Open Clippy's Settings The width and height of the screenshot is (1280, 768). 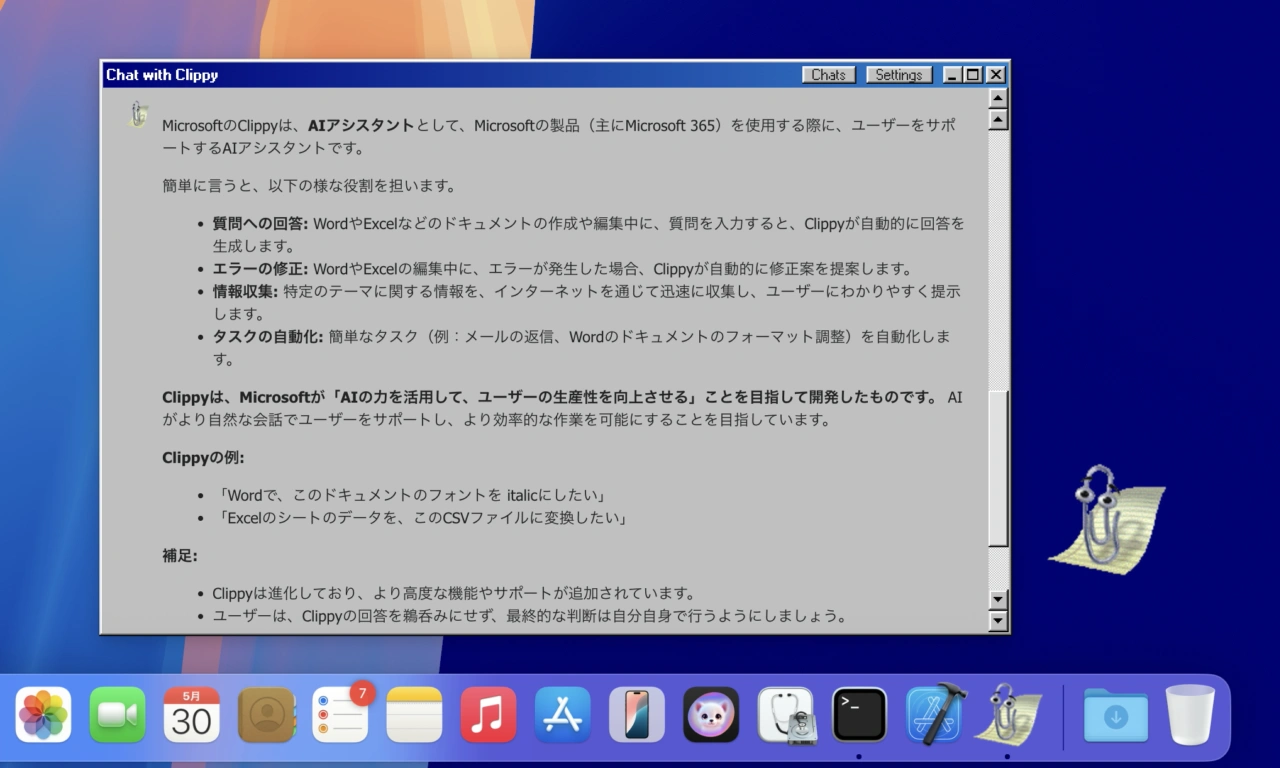[897, 74]
